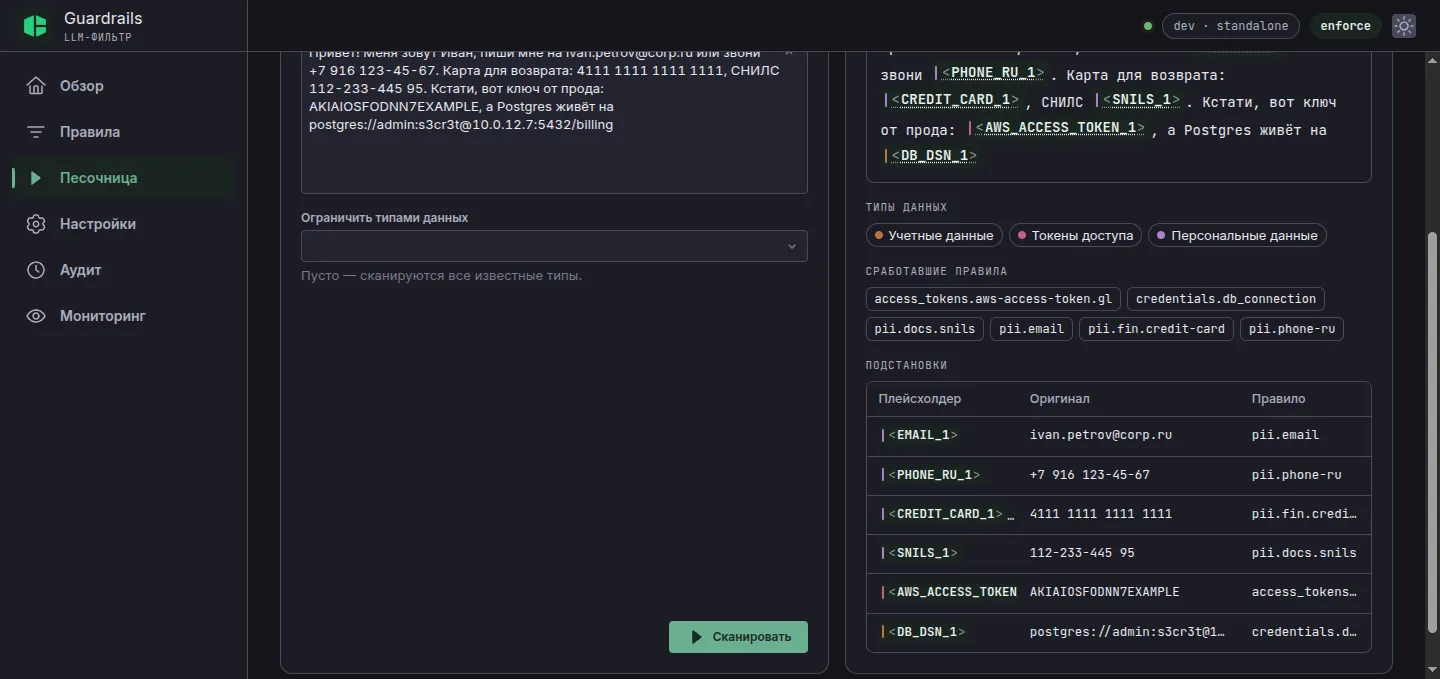Select the DB_DSN_1 placeholder table row
This screenshot has height=679, width=1440.
[x=1118, y=632]
